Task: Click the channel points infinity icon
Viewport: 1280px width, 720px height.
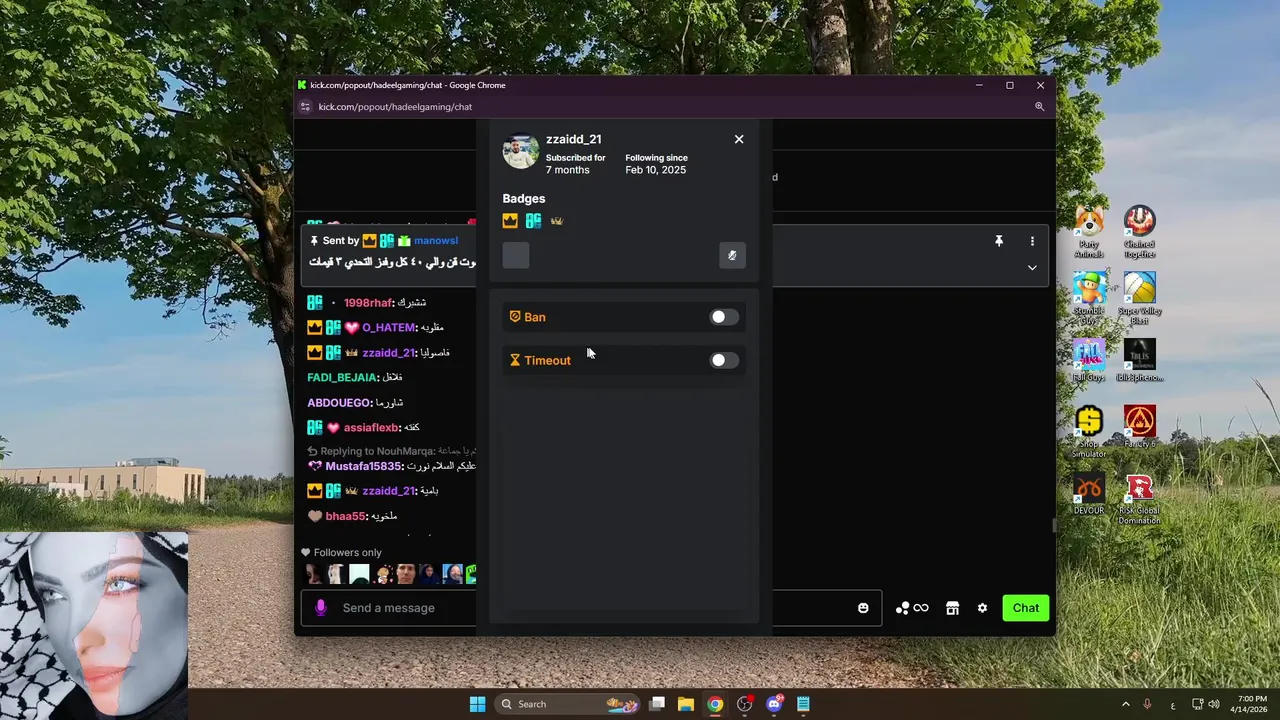Action: pos(912,608)
